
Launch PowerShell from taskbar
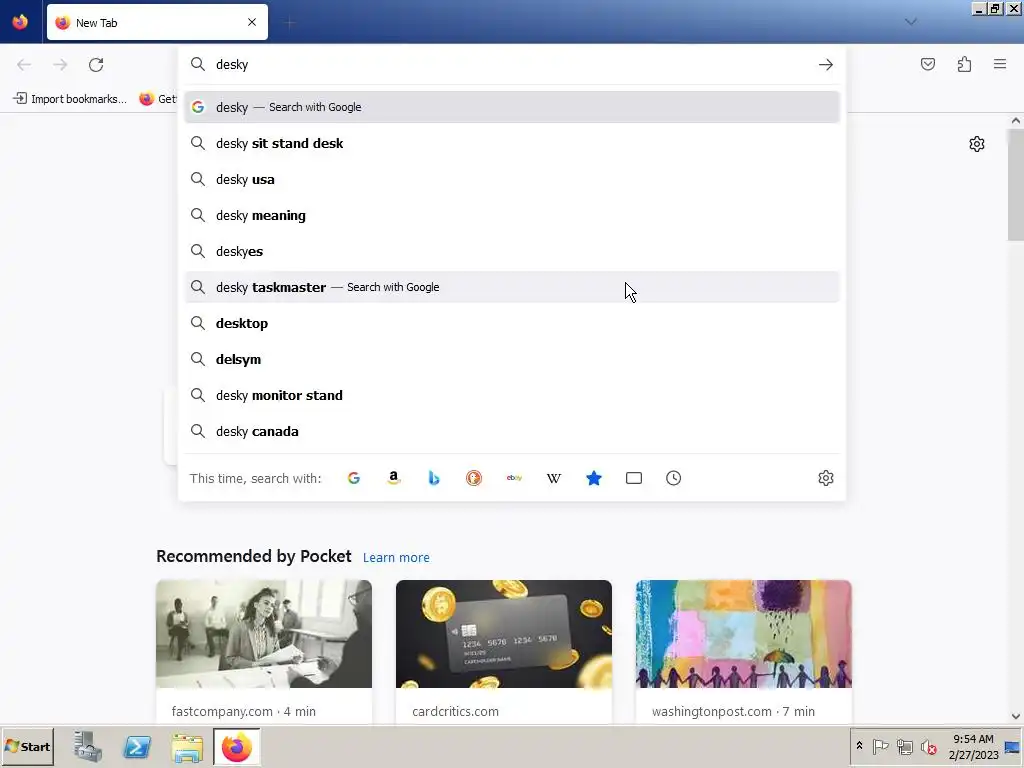coord(137,746)
